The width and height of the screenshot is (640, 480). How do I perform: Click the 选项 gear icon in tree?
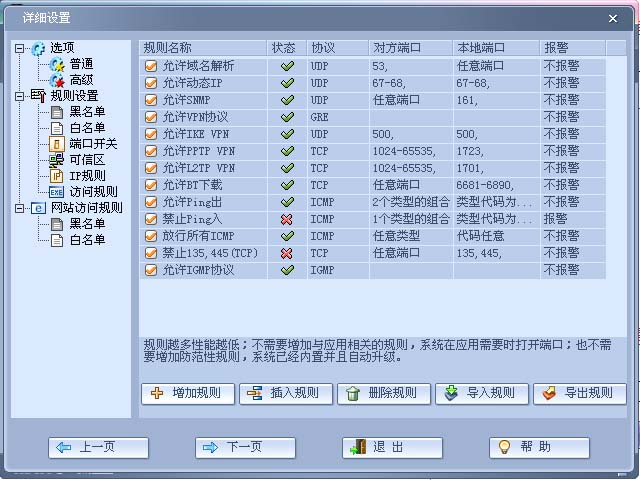[38, 48]
